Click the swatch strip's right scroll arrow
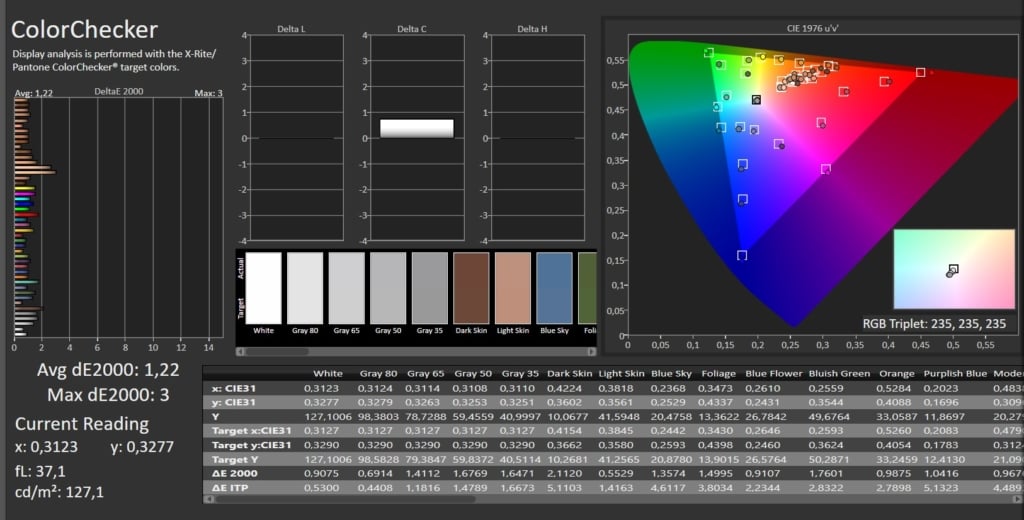Viewport: 1024px width, 520px height. (592, 351)
